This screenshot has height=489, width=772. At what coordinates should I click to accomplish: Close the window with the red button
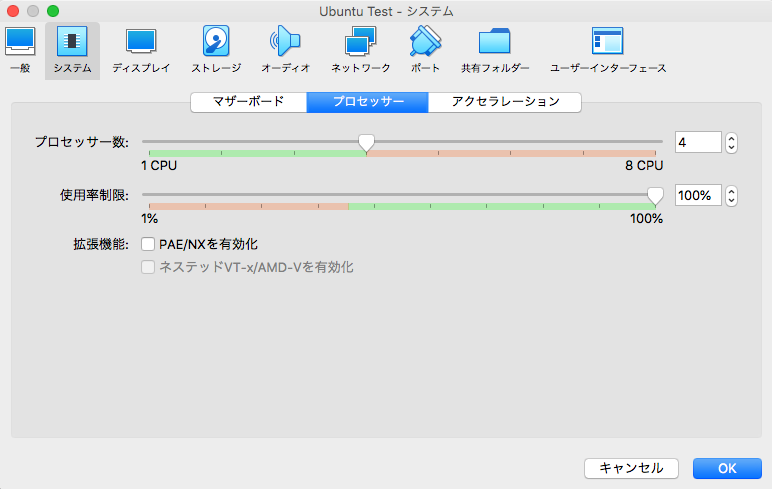pos(13,11)
